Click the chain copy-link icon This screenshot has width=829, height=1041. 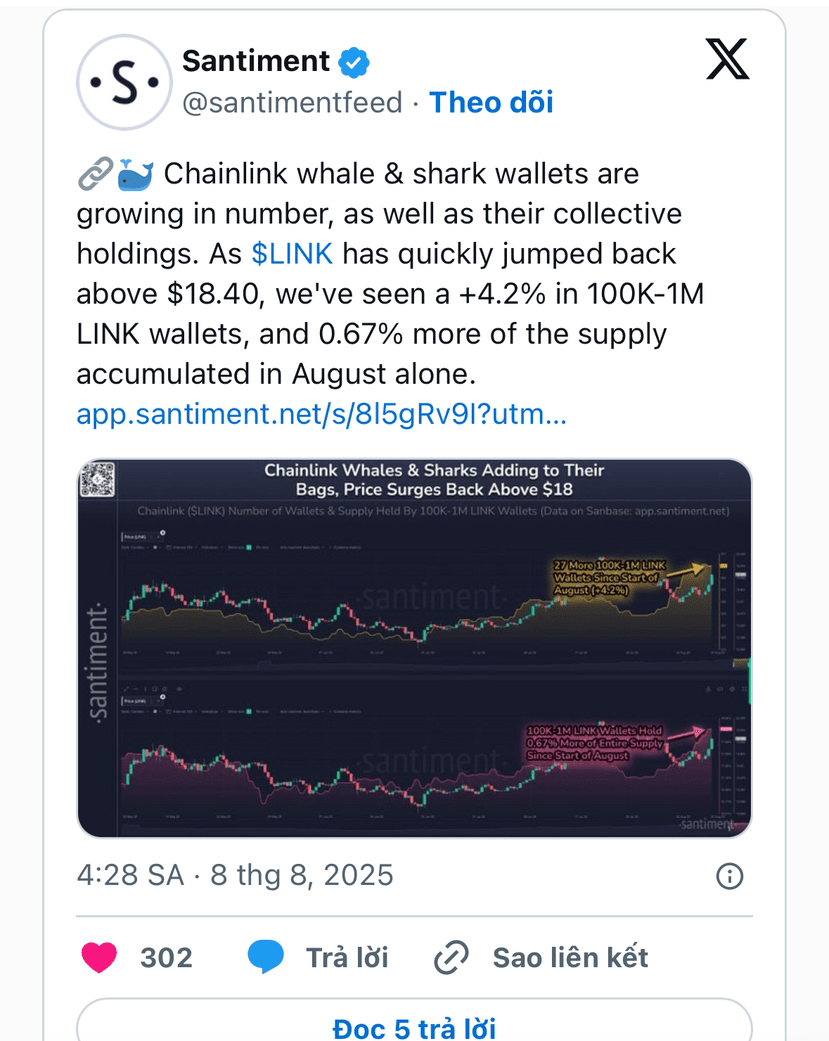pyautogui.click(x=451, y=957)
